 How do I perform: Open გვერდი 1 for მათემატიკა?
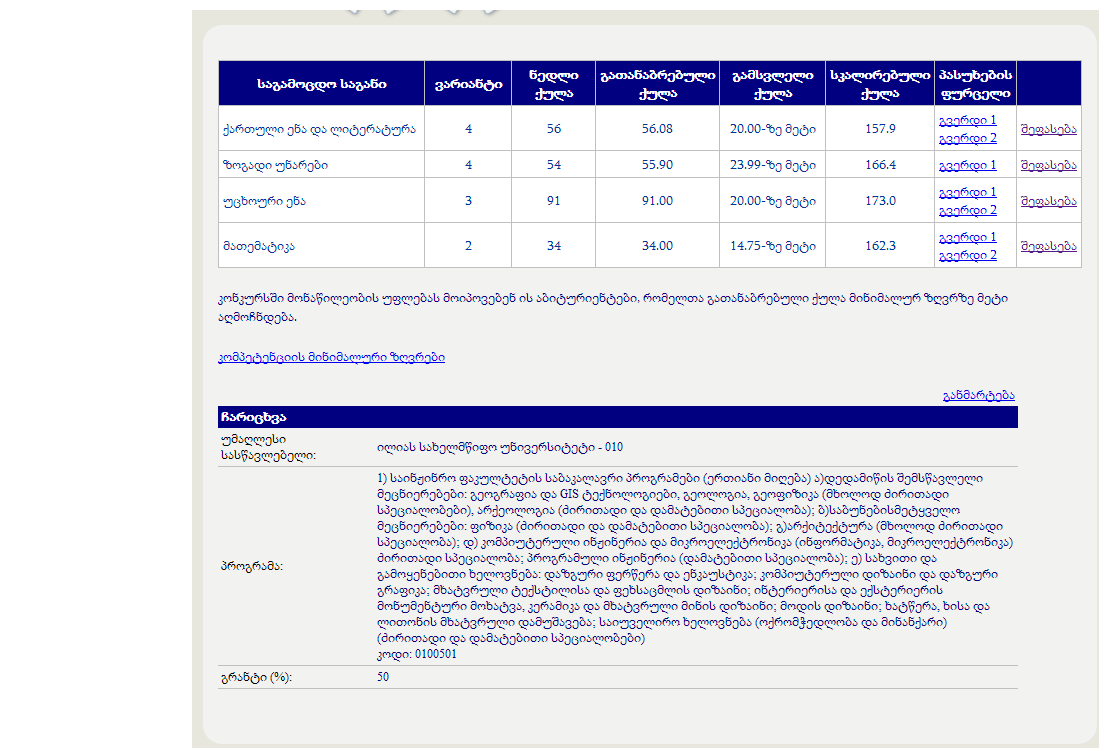[x=967, y=237]
